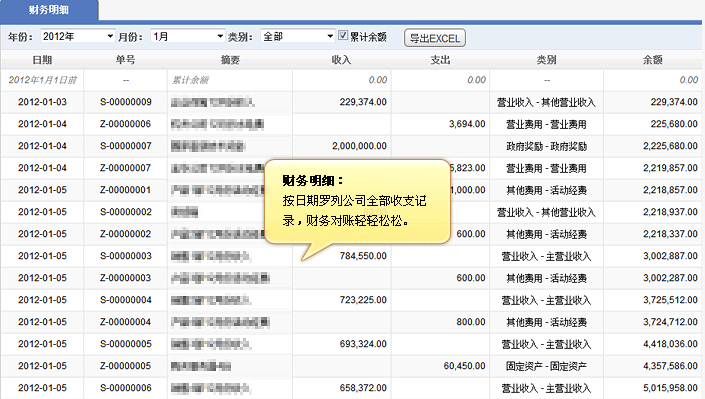Screen dimensions: 705x399
Task: Select order number S-00000004
Action: pyautogui.click(x=125, y=300)
